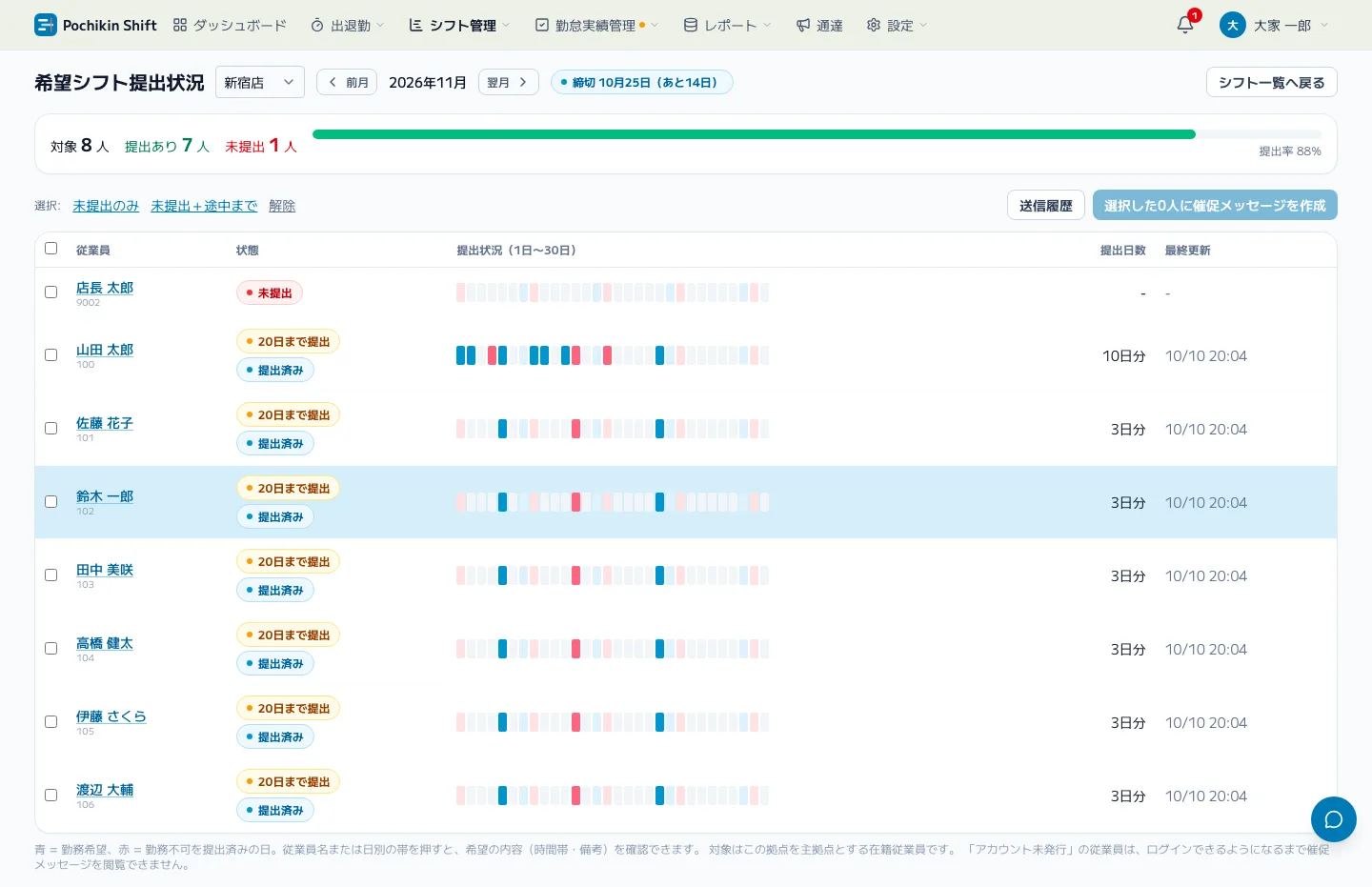Screen dimensions: 1372x887
Task: Check the box for 店長 太郎
Action: pyautogui.click(x=51, y=292)
